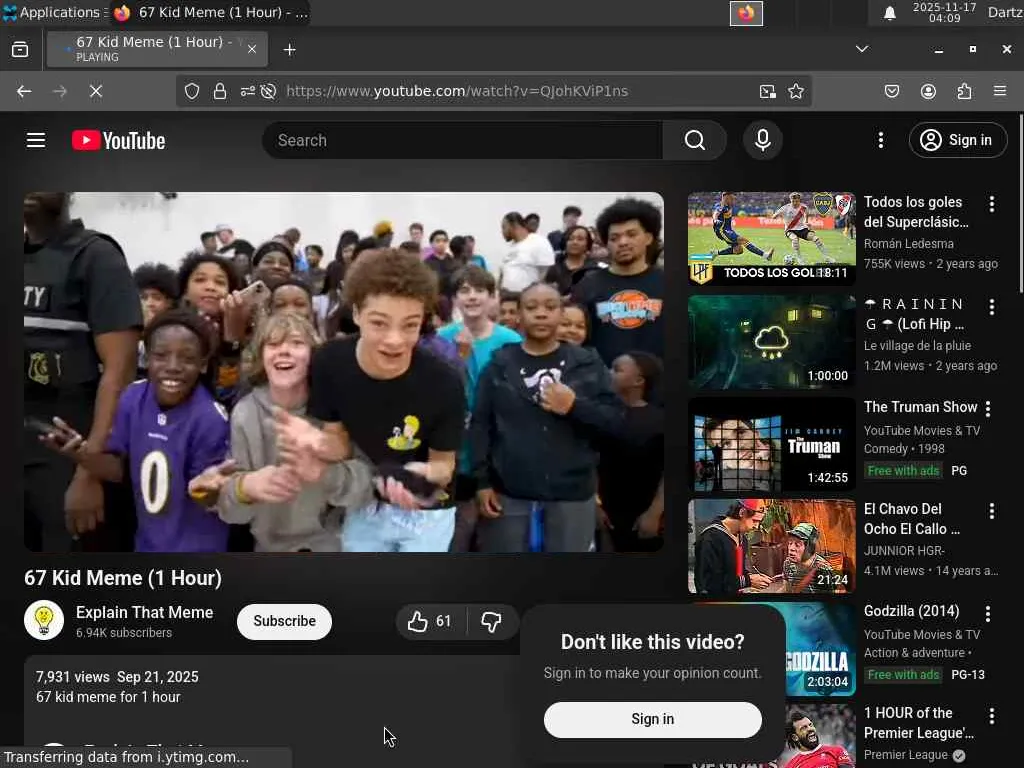Subscribe to Explain That Meme
Image resolution: width=1024 pixels, height=768 pixels.
point(284,621)
